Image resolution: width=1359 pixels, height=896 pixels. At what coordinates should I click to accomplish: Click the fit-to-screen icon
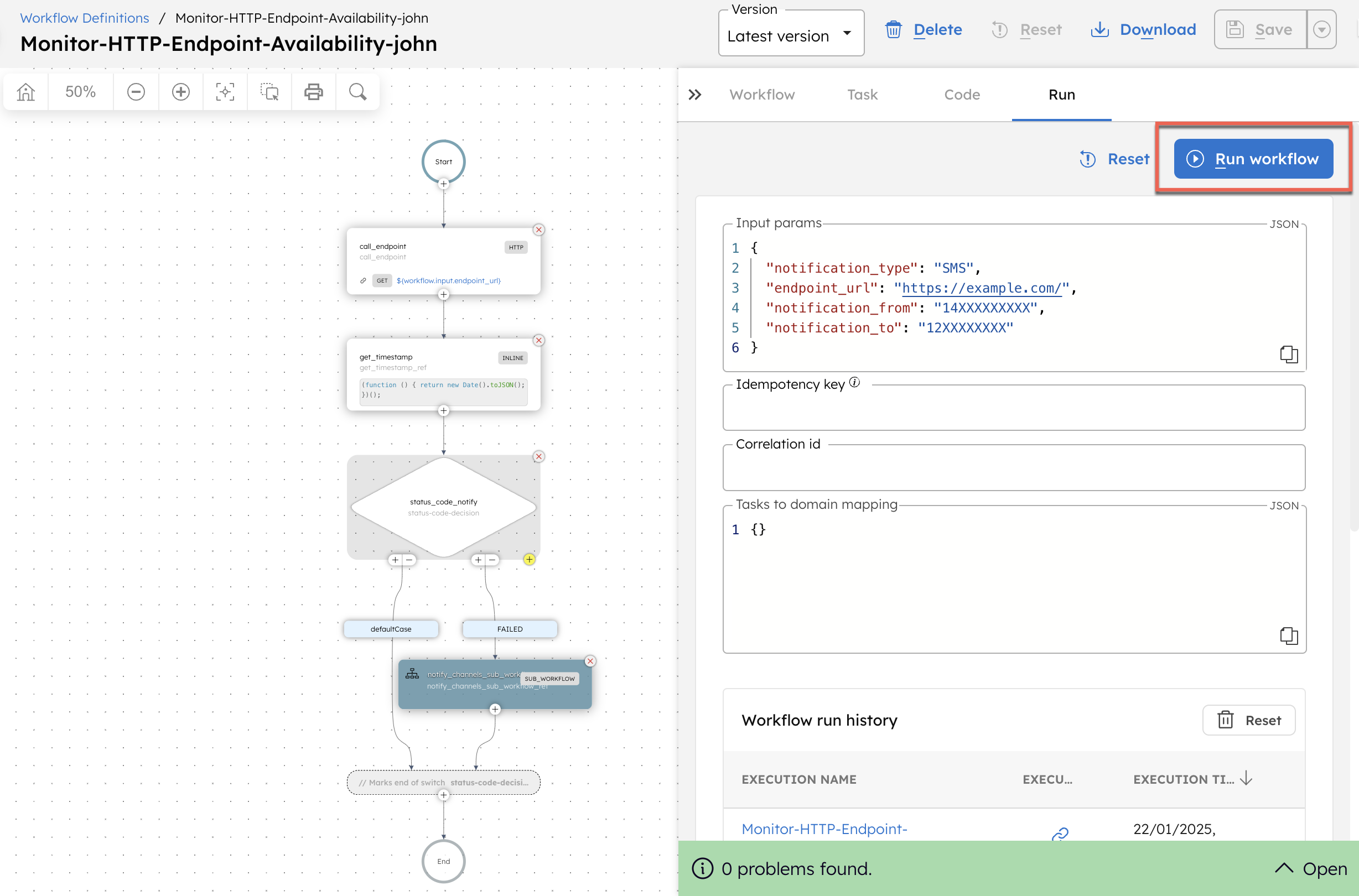click(x=225, y=91)
